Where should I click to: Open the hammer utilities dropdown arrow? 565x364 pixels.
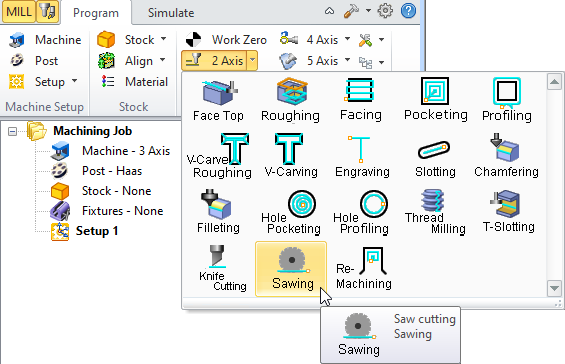point(368,11)
